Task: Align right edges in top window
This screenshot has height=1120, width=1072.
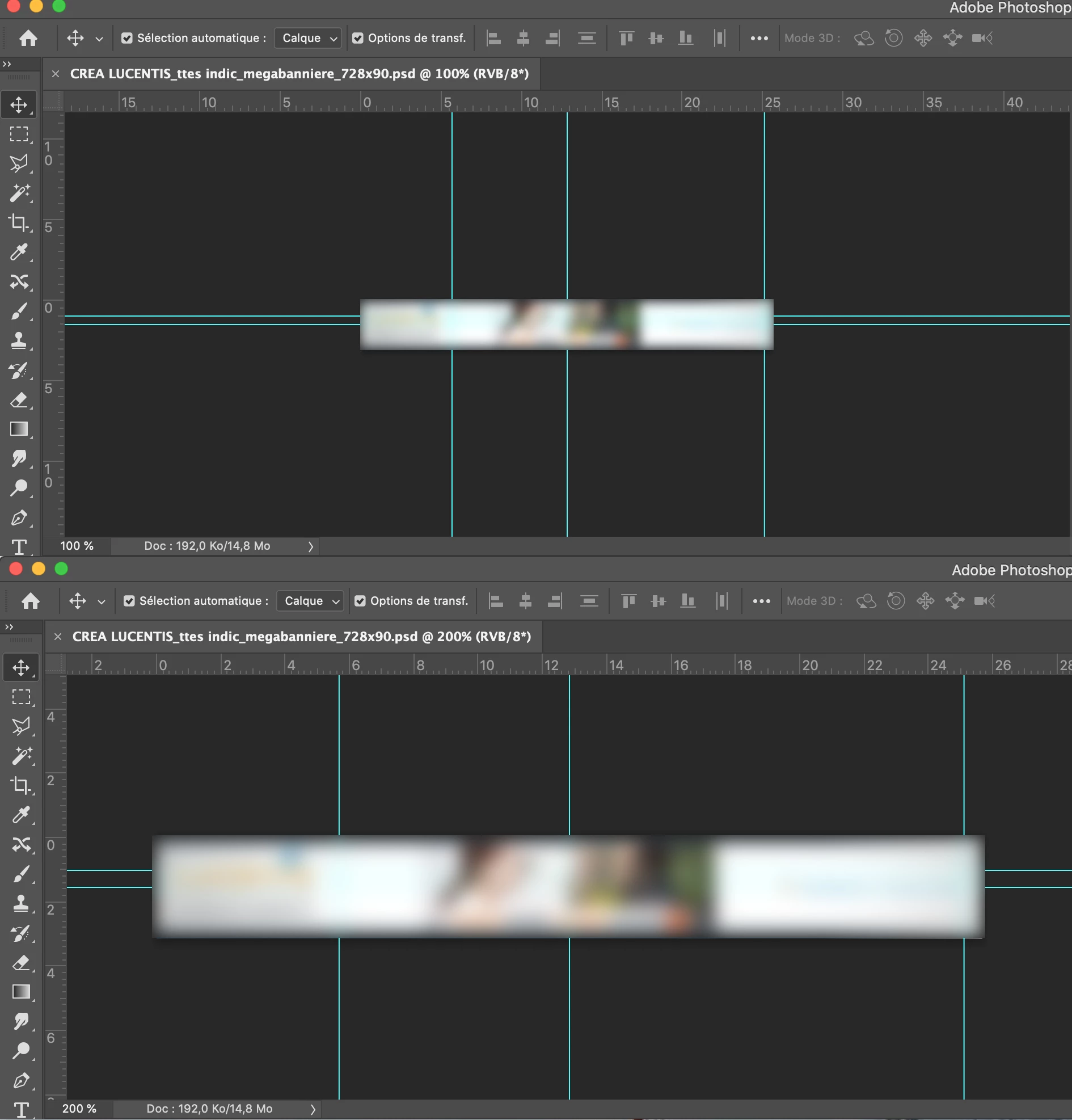Action: (552, 38)
